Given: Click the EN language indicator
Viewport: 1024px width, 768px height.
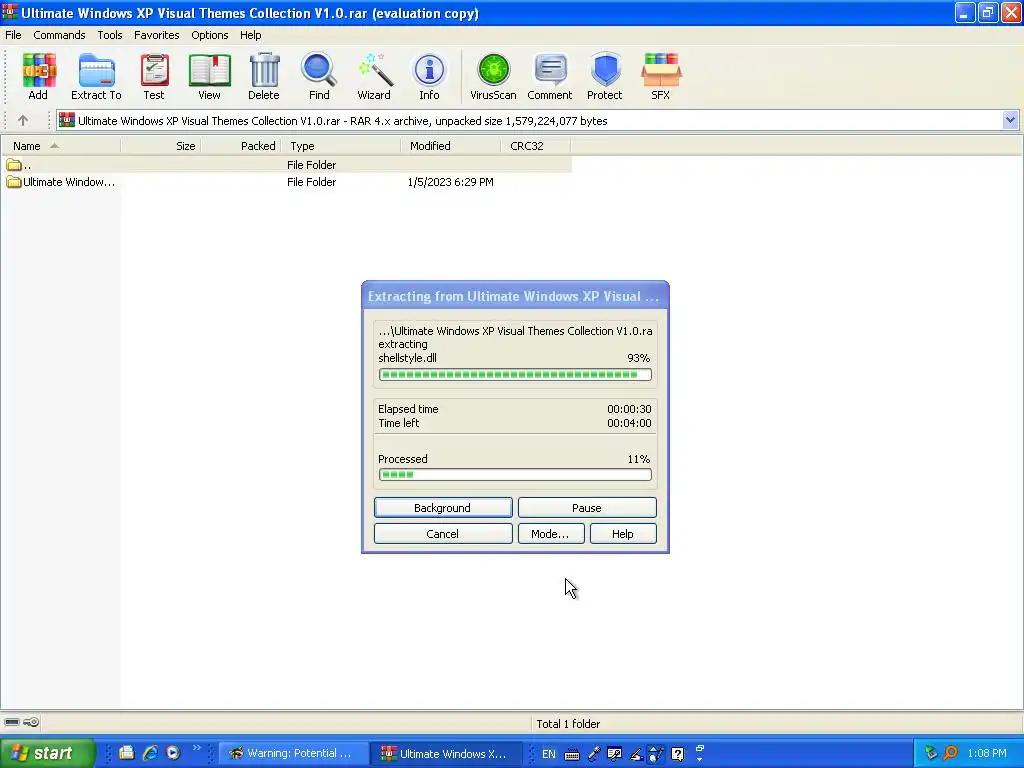Looking at the screenshot, I should [x=549, y=754].
